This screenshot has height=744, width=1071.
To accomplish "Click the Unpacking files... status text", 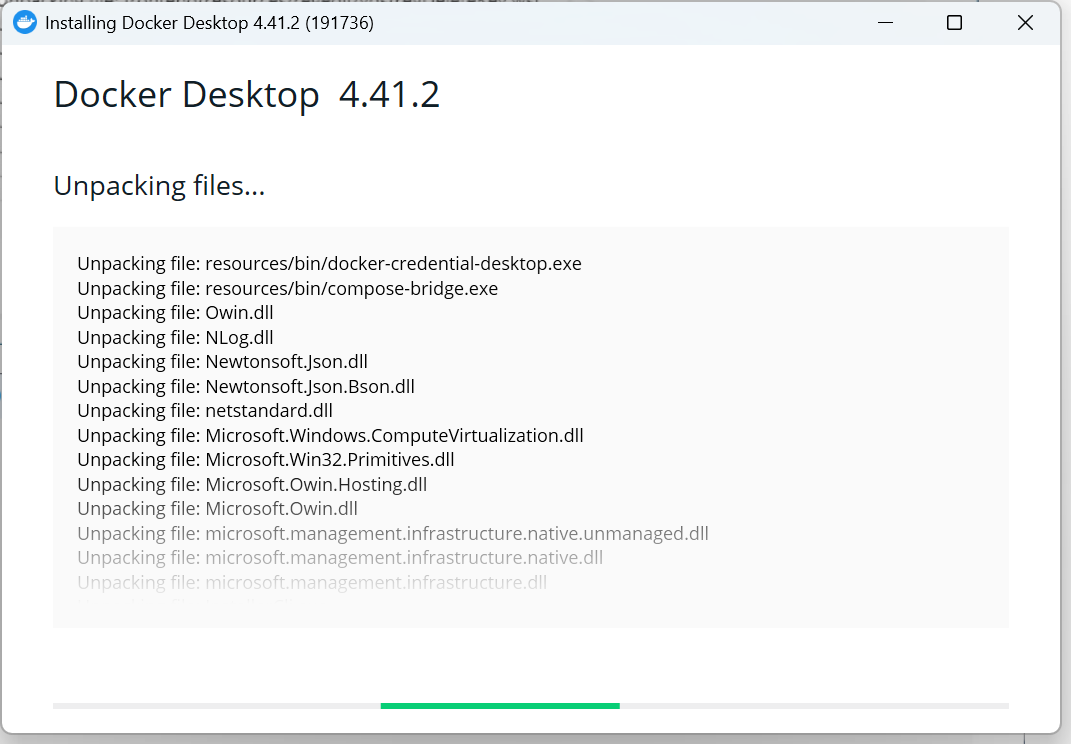I will (159, 186).
